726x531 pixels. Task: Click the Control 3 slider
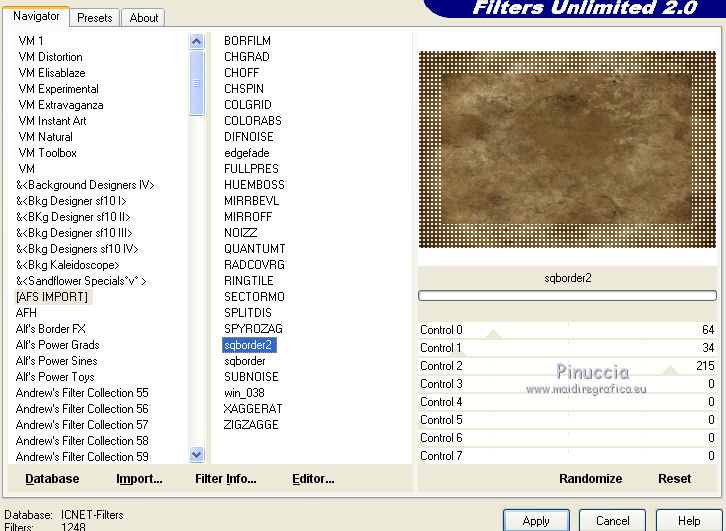point(567,384)
